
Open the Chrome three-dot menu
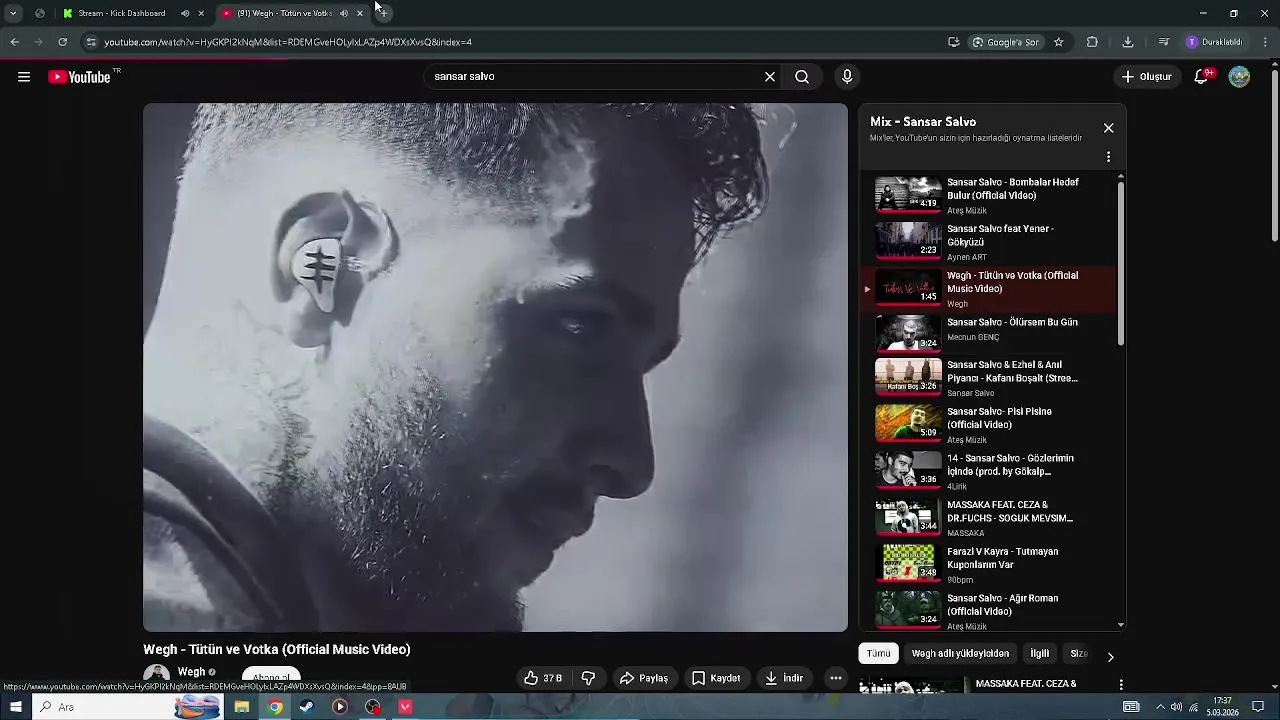[x=1266, y=42]
